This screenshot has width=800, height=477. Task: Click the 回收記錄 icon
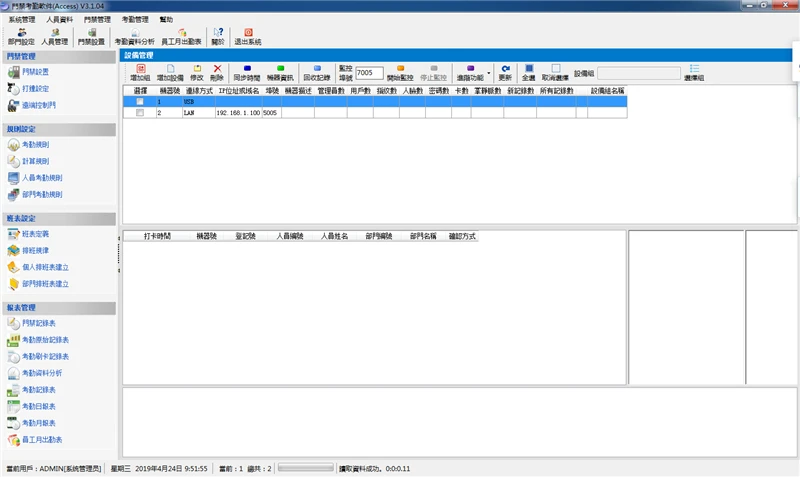tap(317, 73)
